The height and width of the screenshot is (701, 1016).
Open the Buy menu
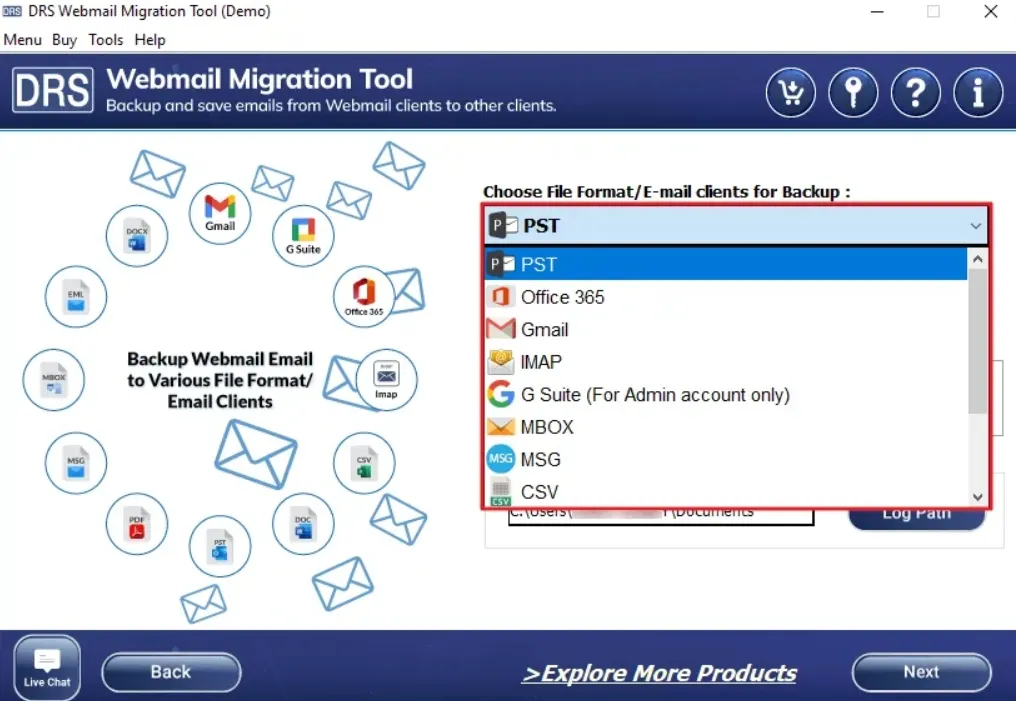pos(64,40)
